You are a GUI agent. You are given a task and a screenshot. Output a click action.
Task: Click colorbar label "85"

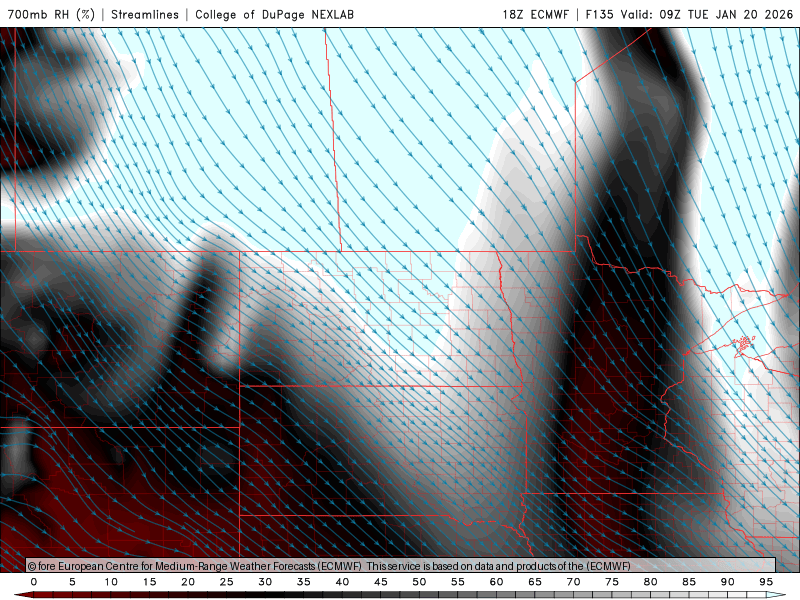[689, 582]
